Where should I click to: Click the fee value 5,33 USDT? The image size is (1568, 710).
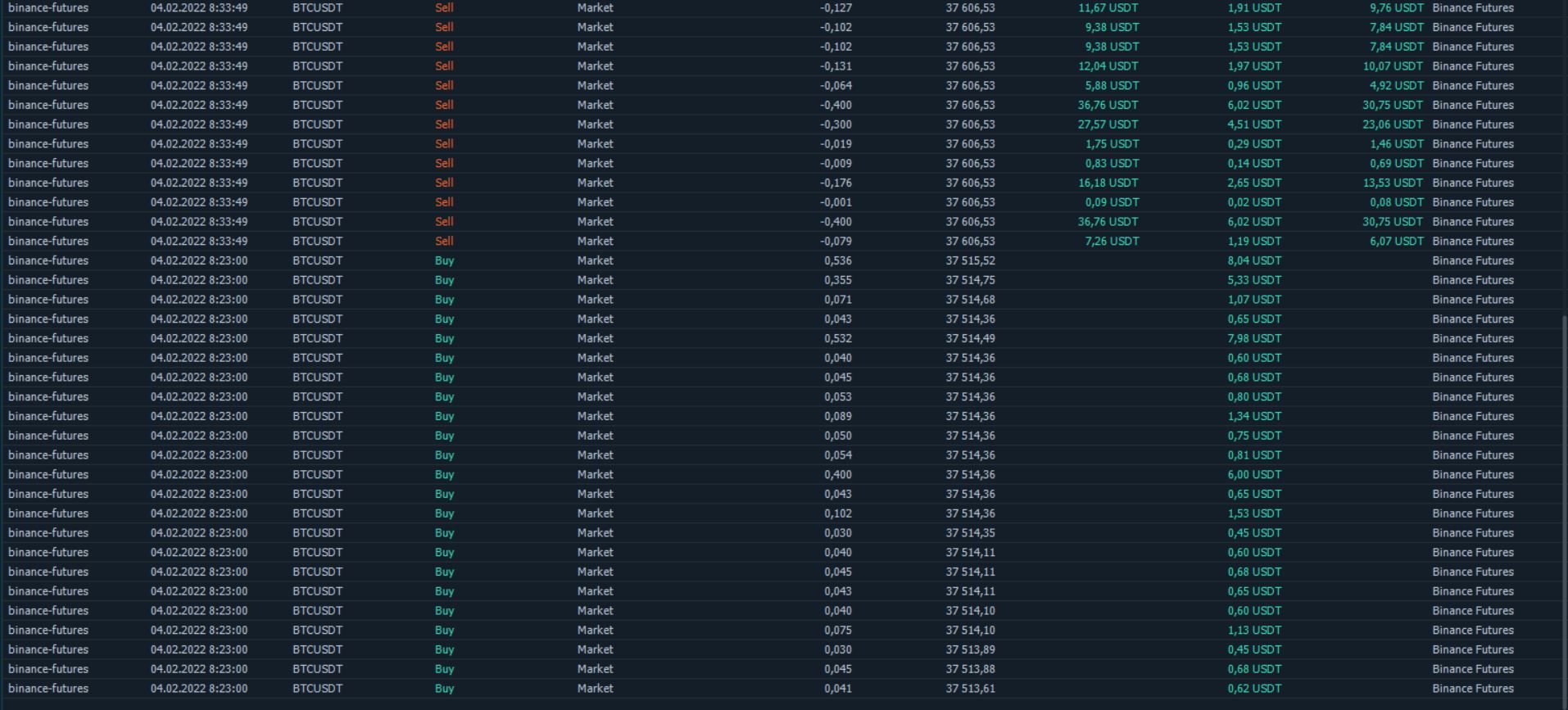1254,280
